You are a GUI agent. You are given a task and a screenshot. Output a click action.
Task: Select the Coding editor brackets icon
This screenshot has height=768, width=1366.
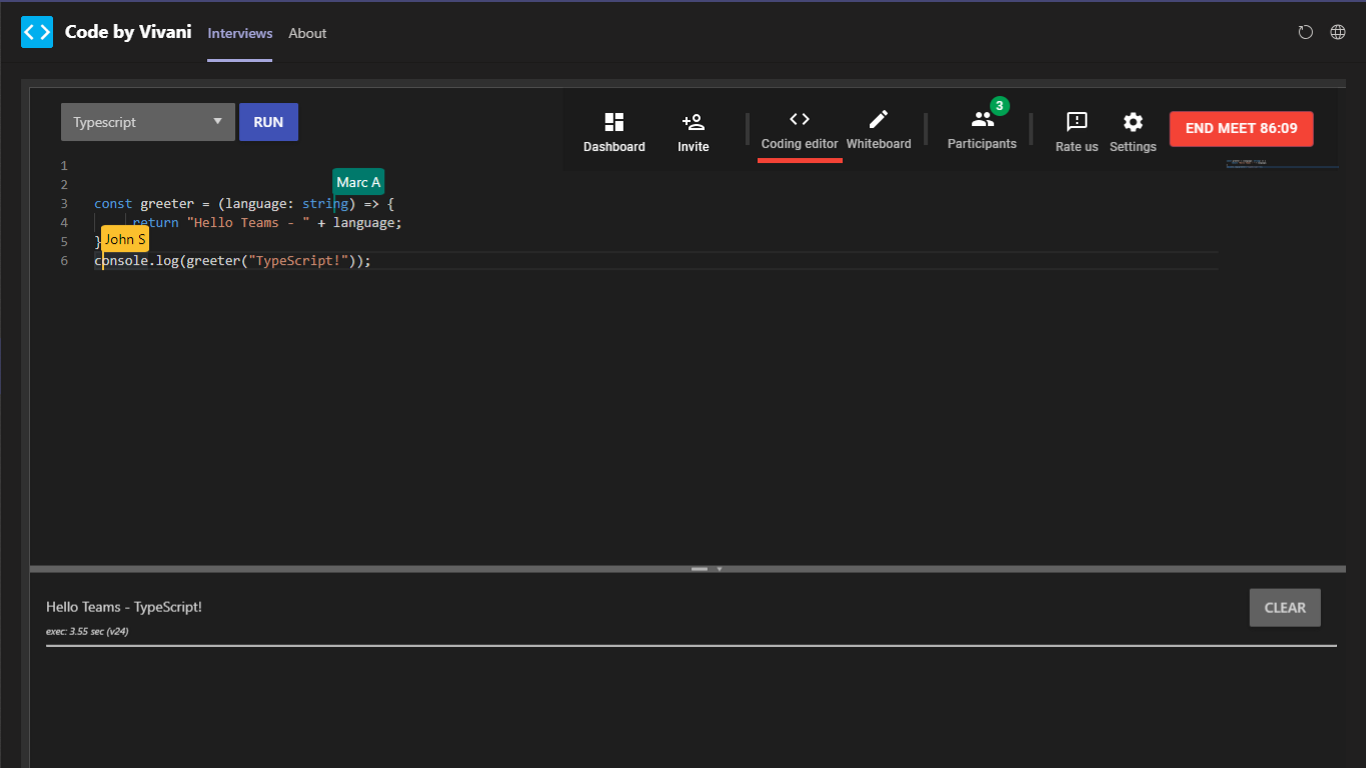[800, 119]
